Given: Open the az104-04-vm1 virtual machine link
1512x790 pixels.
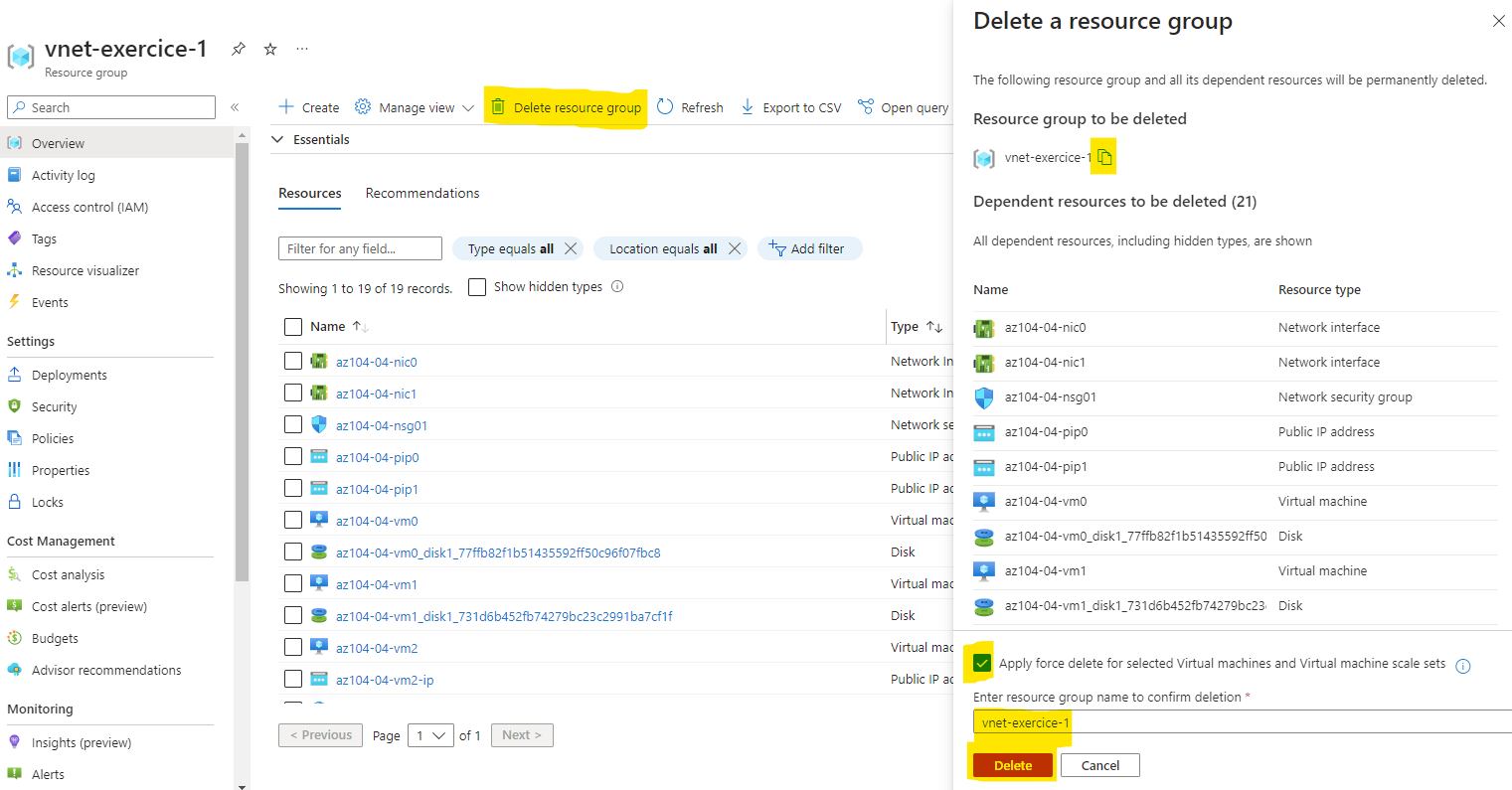Looking at the screenshot, I should click(x=377, y=584).
